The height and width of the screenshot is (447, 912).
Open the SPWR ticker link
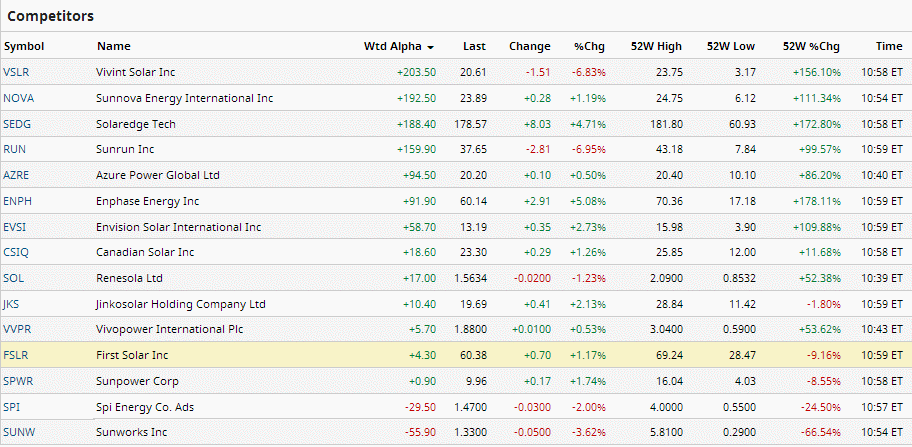[17, 381]
